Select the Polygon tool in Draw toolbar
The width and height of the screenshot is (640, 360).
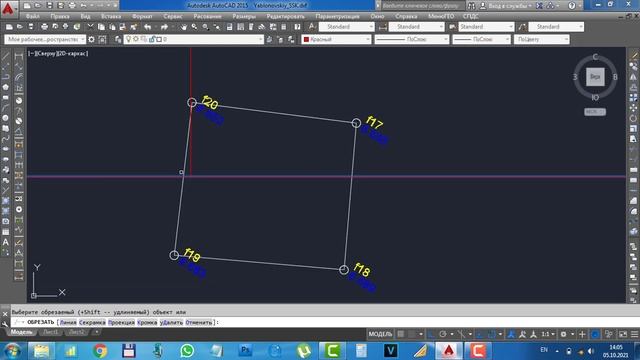pos(6,87)
